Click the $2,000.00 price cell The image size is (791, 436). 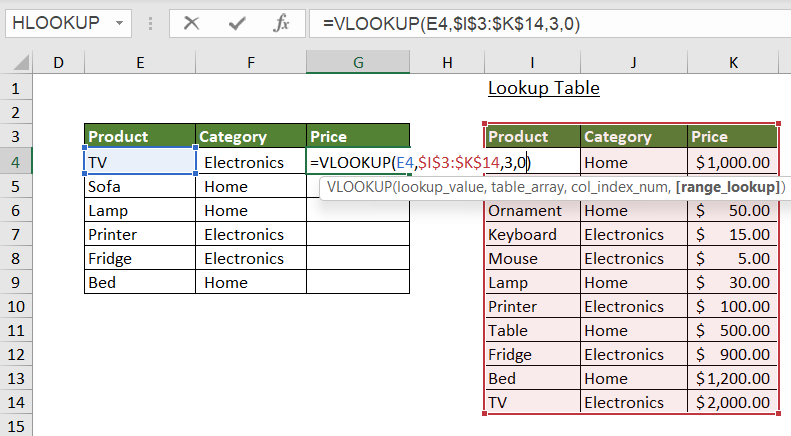pos(732,402)
